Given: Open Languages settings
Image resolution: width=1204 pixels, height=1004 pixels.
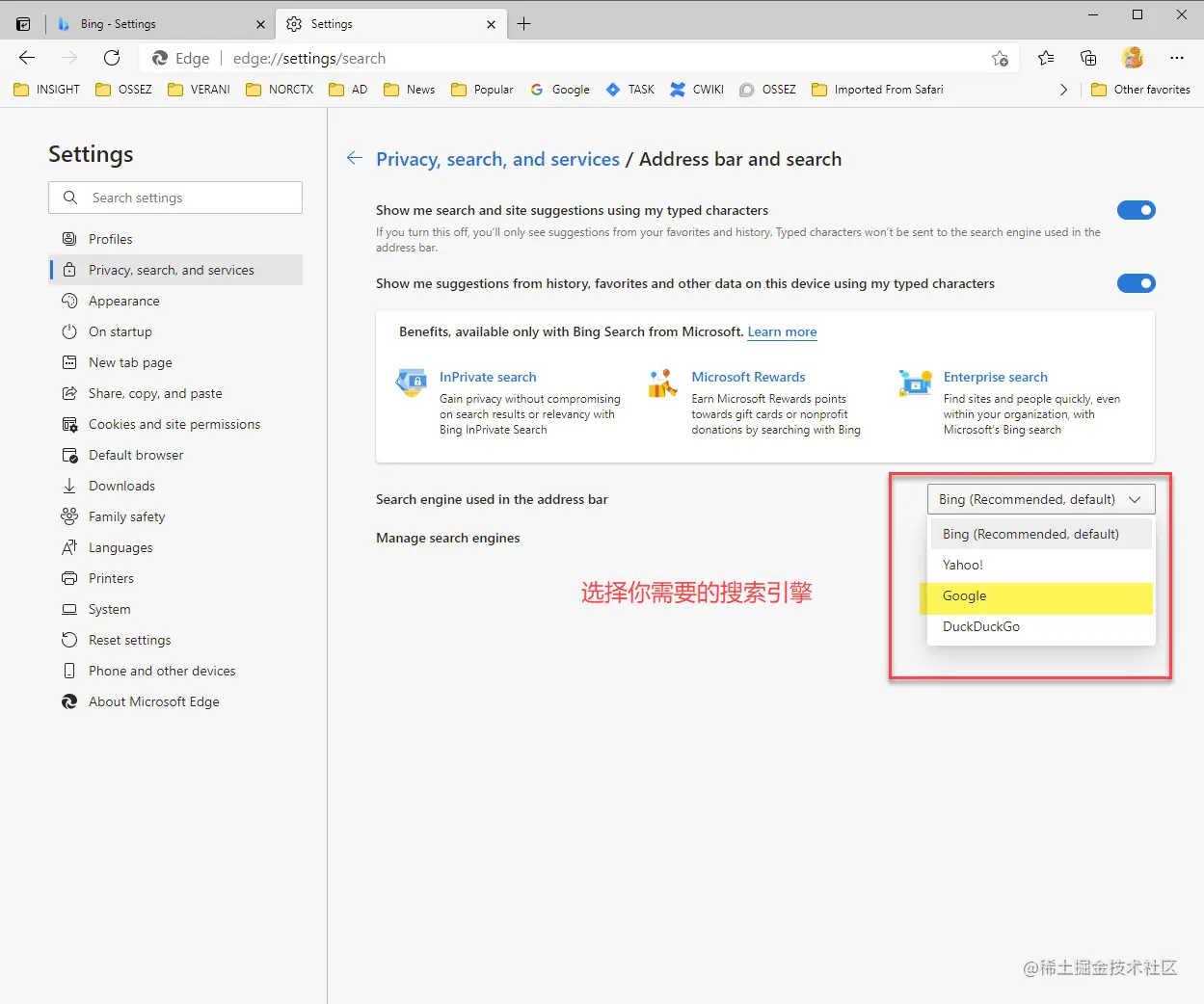Looking at the screenshot, I should click(176, 547).
